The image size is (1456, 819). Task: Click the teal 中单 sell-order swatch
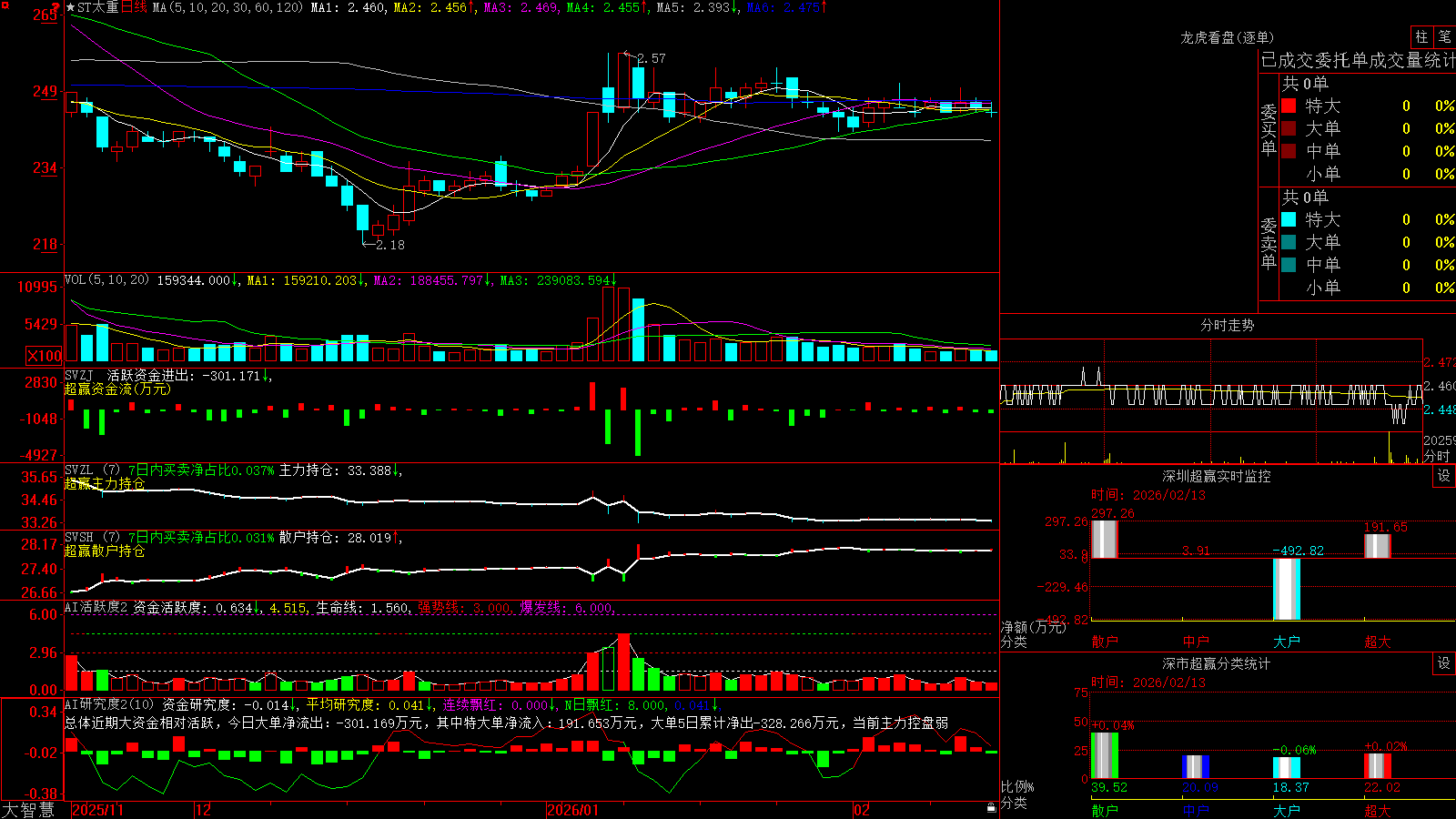(1289, 265)
